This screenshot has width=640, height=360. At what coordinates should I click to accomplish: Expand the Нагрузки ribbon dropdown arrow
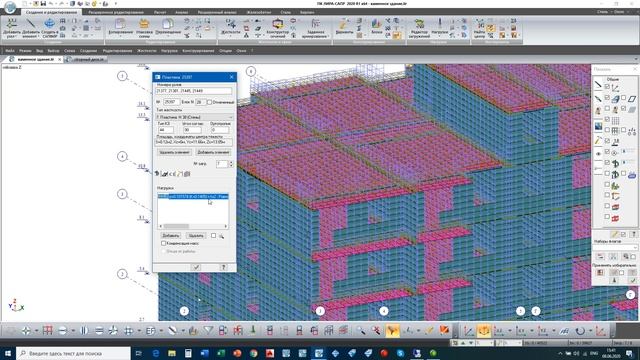(440, 36)
